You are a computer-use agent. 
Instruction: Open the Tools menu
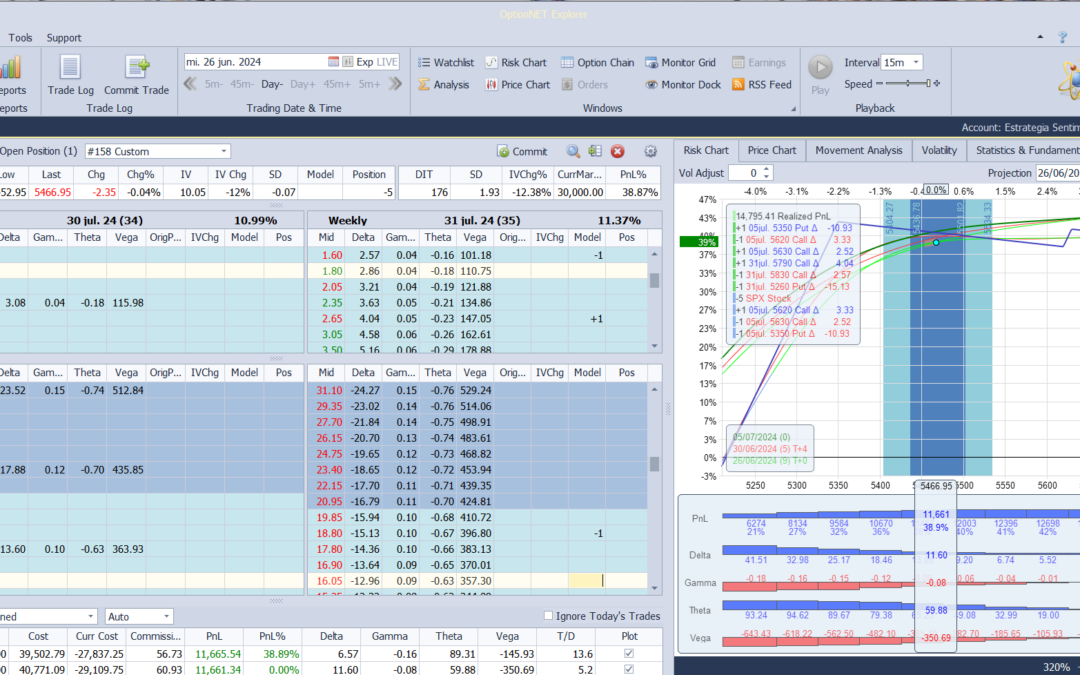pyautogui.click(x=20, y=38)
